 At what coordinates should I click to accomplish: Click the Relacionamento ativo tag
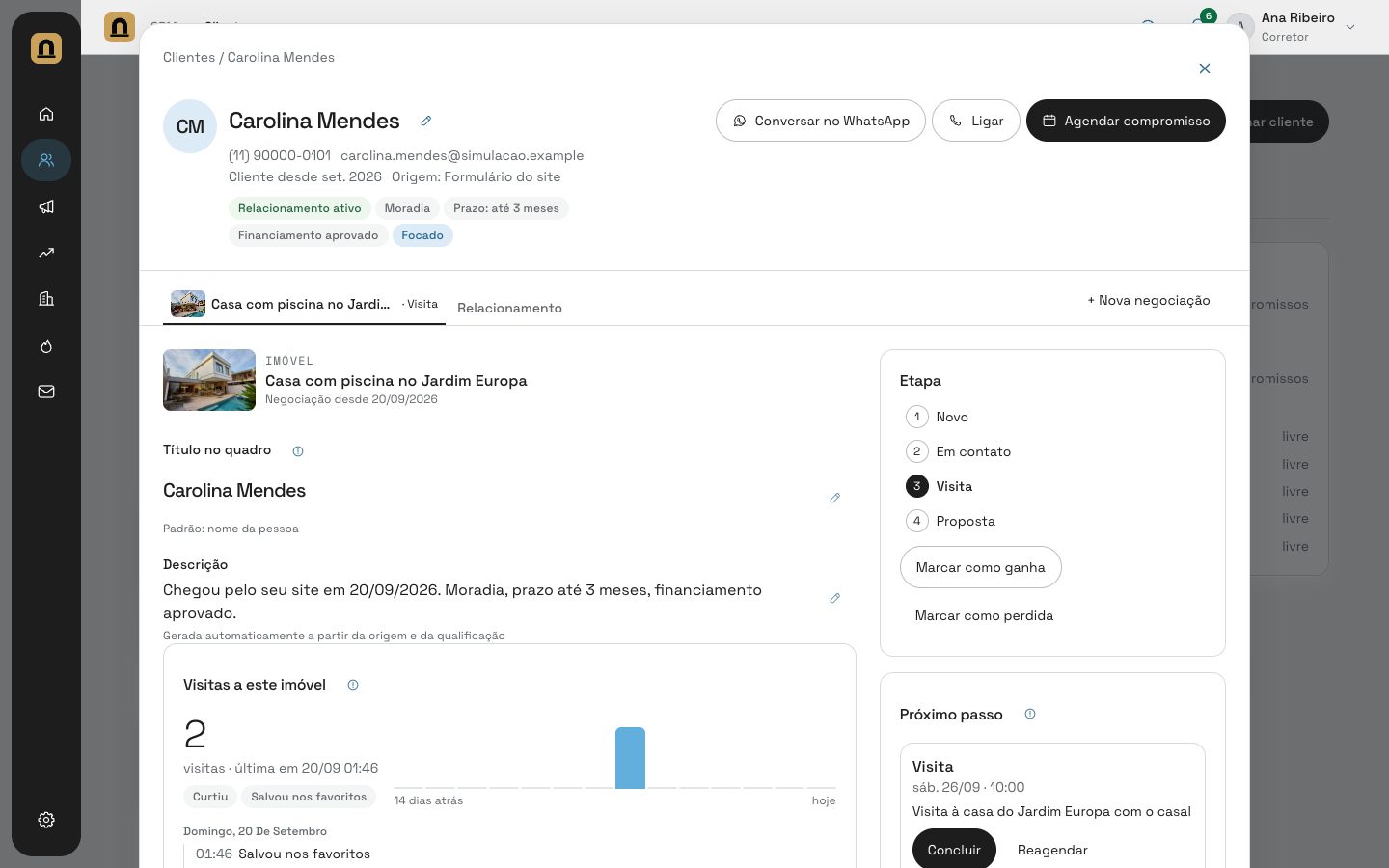pos(300,208)
